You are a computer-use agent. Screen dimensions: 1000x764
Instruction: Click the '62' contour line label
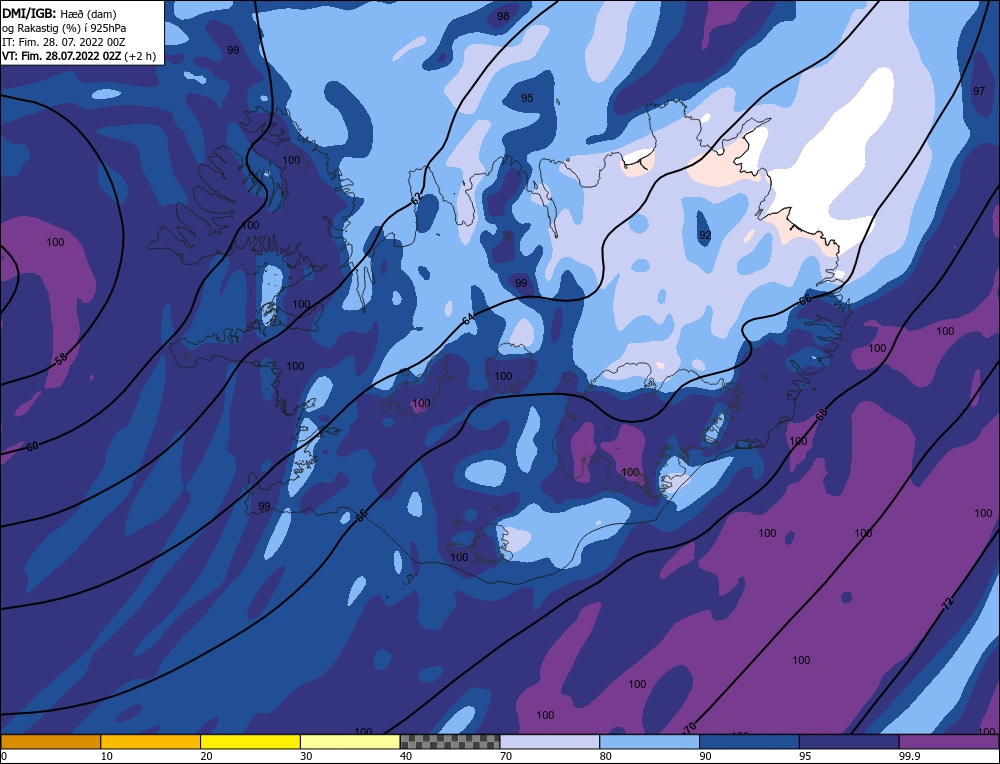click(x=416, y=199)
